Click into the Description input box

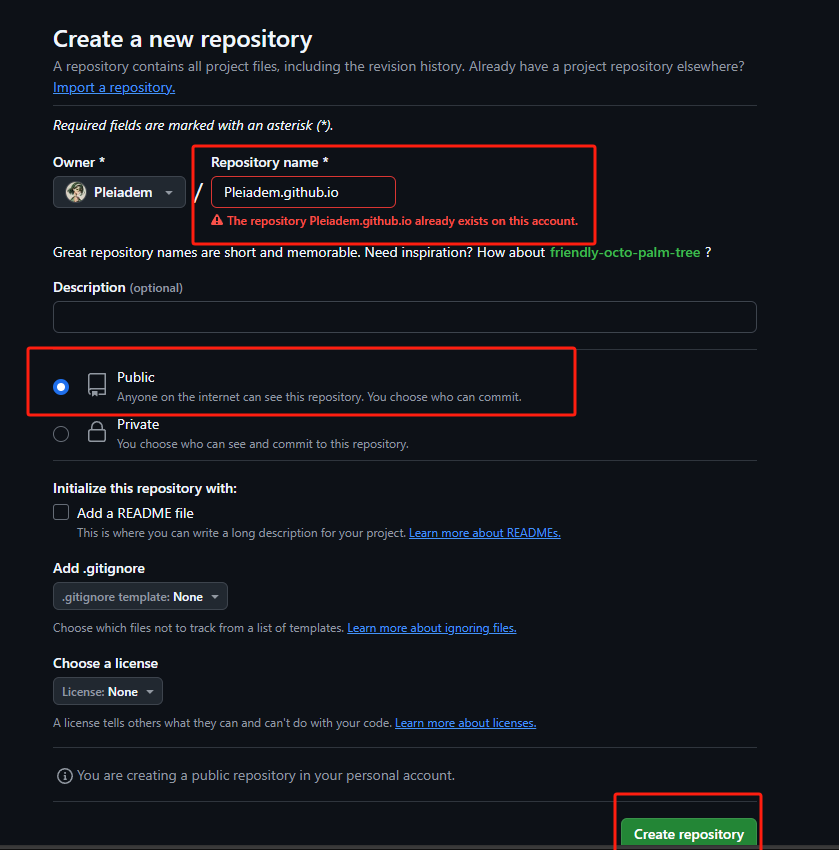pos(404,317)
